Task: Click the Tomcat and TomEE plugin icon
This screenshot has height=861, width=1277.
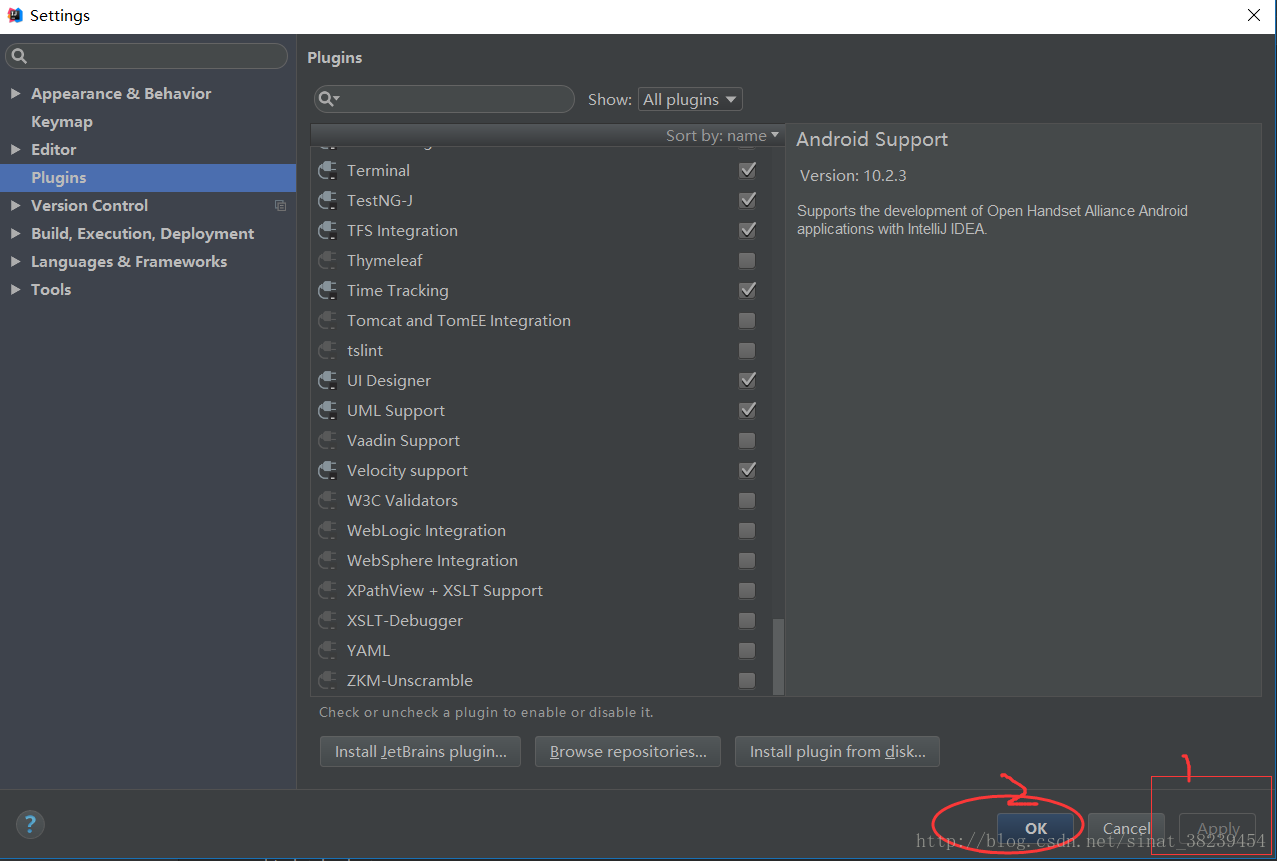Action: [x=327, y=321]
